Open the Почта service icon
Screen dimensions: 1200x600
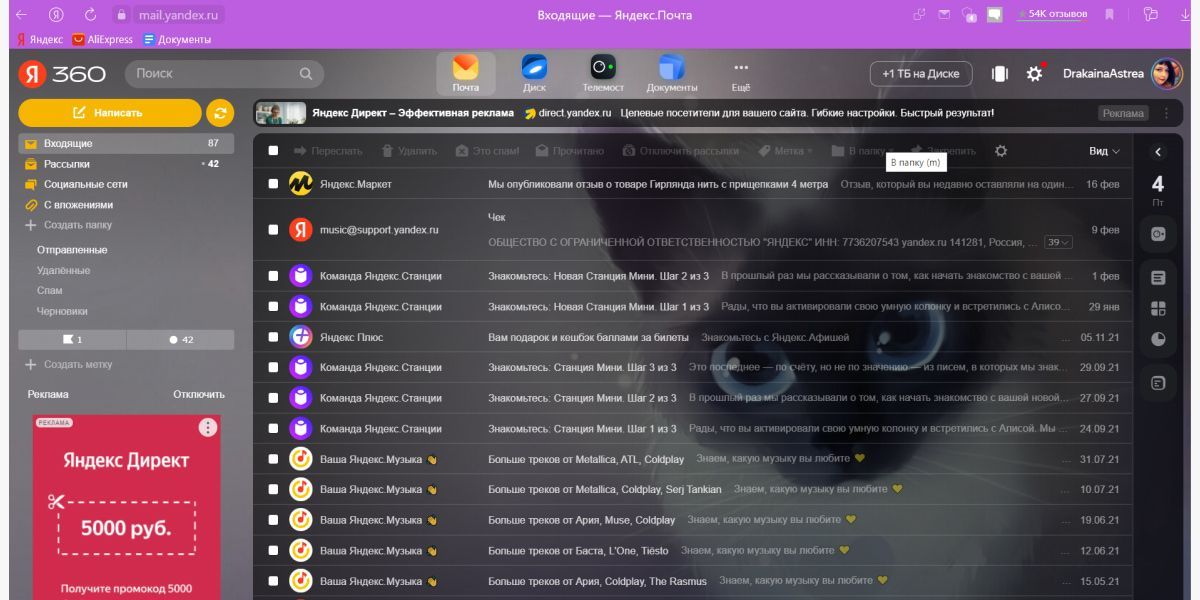click(x=465, y=73)
